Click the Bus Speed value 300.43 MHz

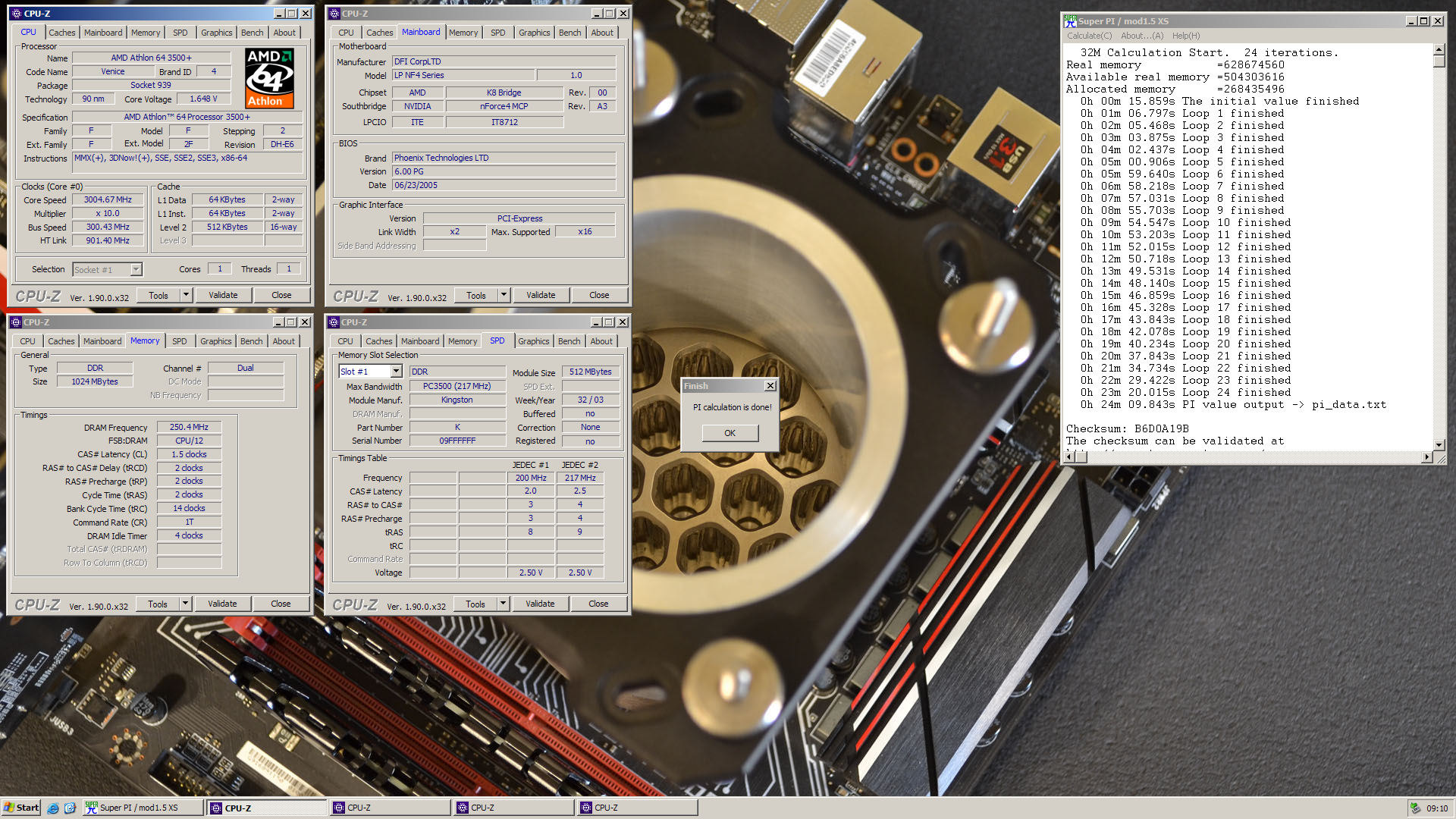pos(108,227)
